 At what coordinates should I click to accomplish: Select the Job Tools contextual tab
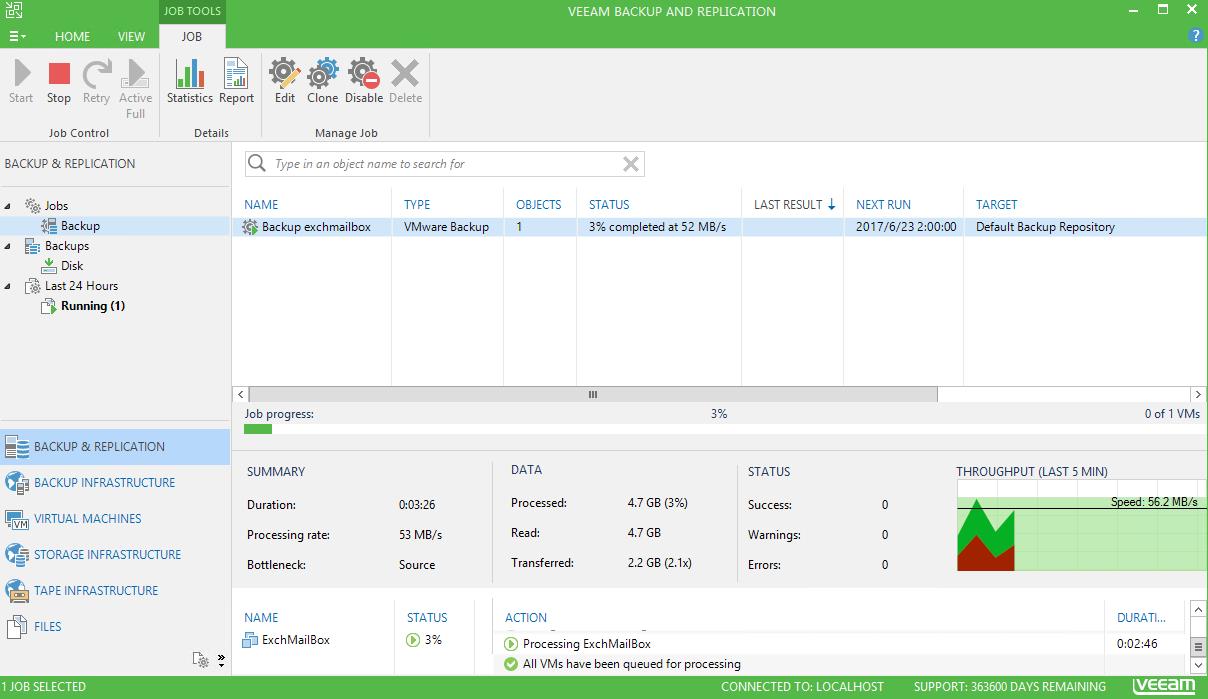pos(192,11)
